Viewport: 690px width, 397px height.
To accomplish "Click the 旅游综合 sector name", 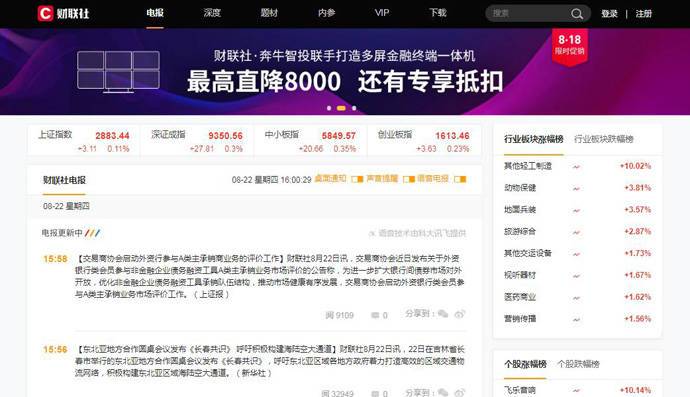I will click(x=520, y=232).
